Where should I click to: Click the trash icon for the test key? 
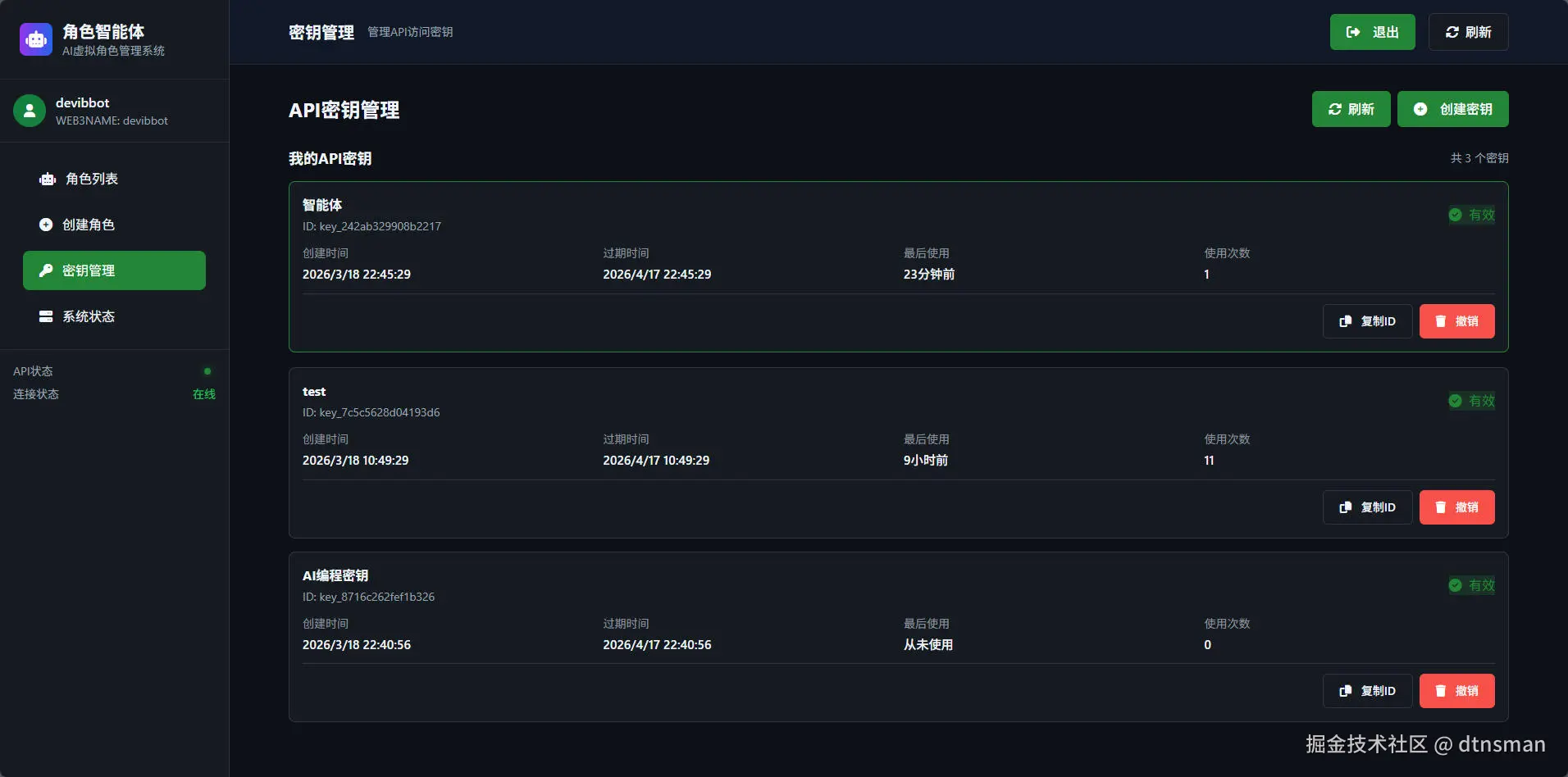1440,507
